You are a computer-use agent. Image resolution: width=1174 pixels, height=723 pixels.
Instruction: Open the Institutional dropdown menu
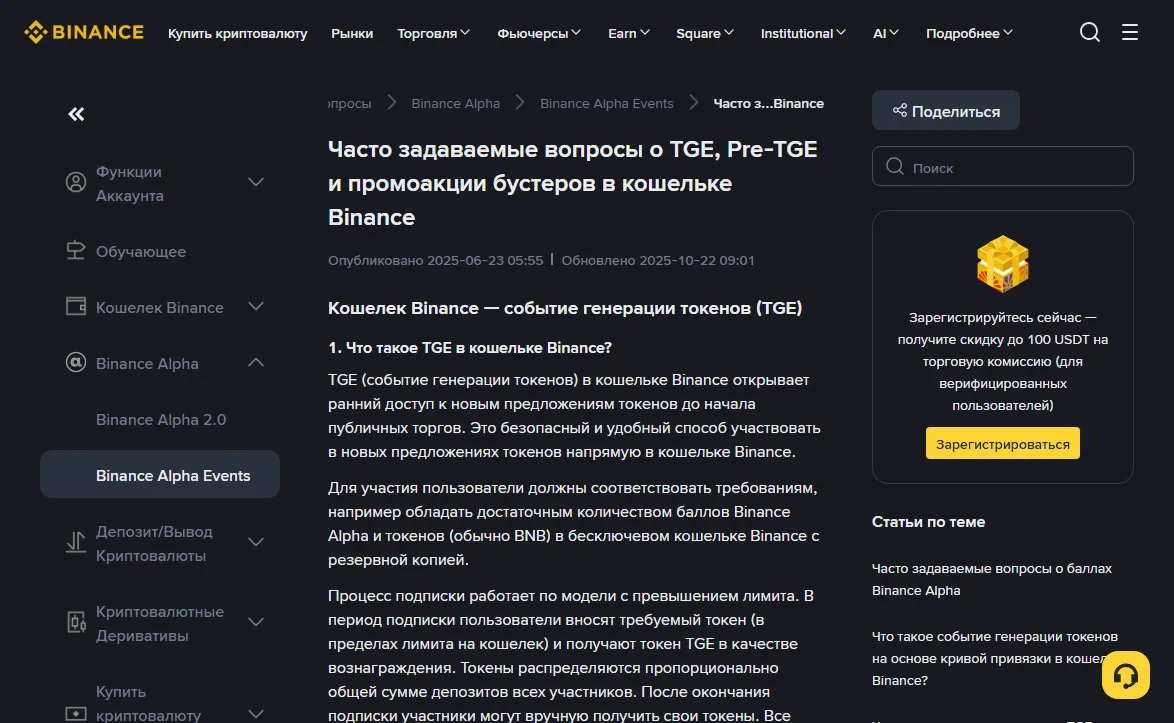point(803,33)
